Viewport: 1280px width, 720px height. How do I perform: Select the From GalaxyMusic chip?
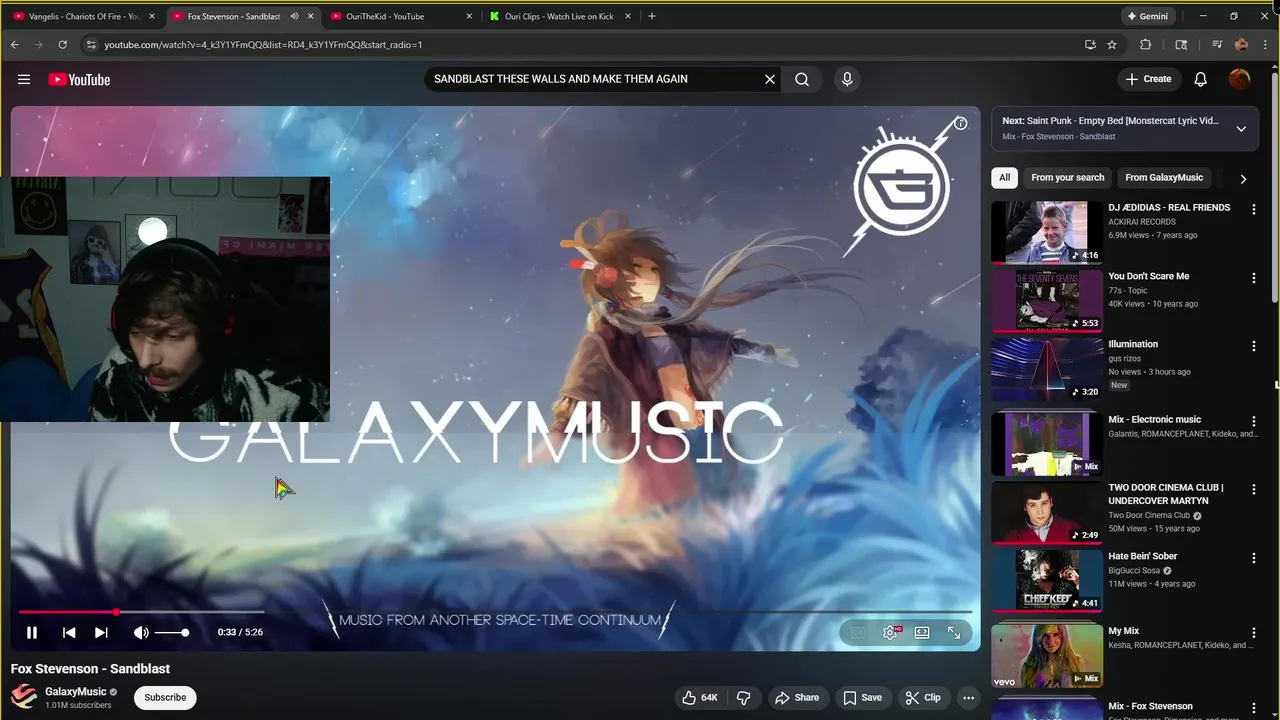tap(1164, 177)
